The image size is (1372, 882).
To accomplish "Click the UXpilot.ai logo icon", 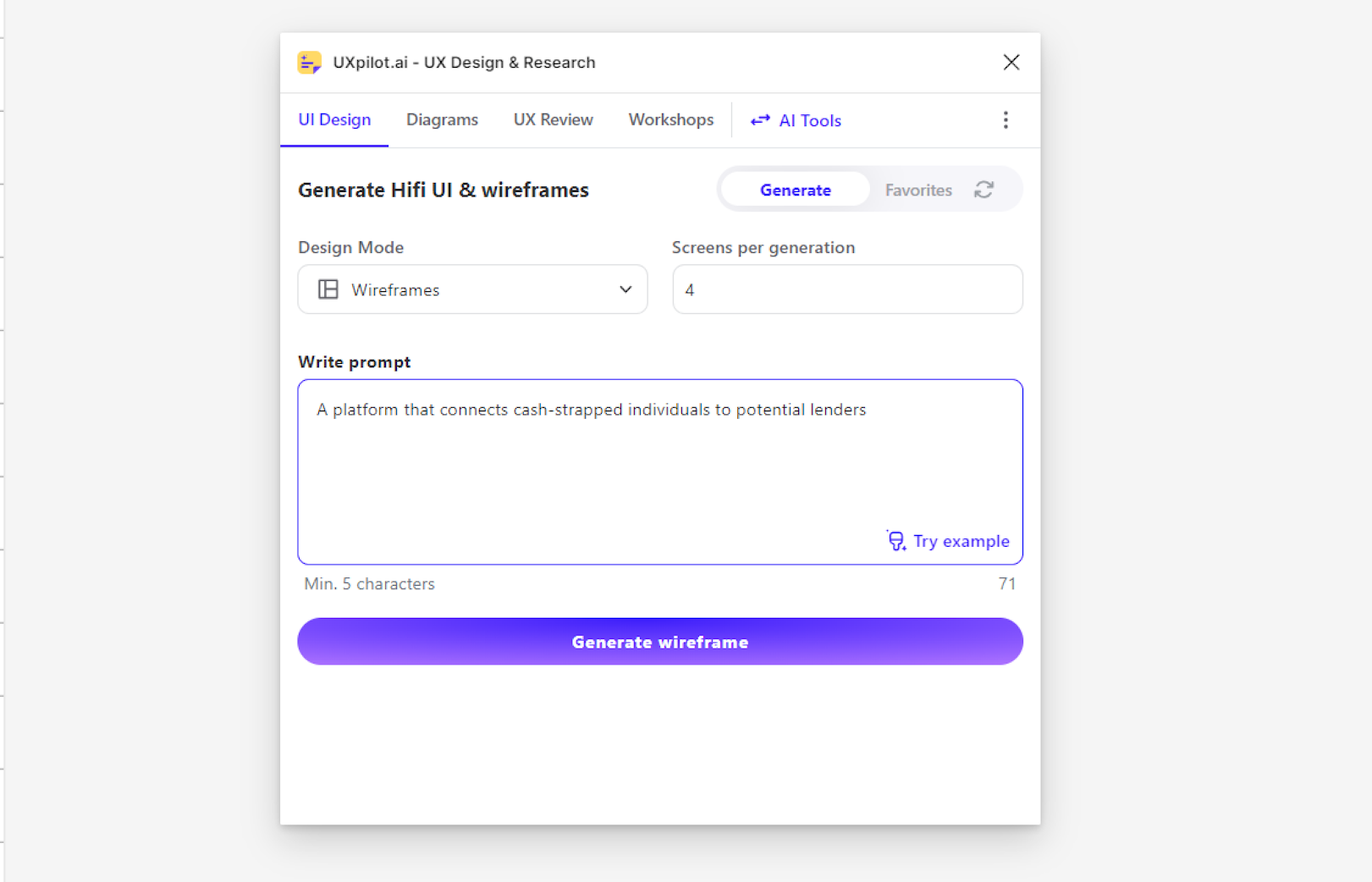I will [x=310, y=62].
